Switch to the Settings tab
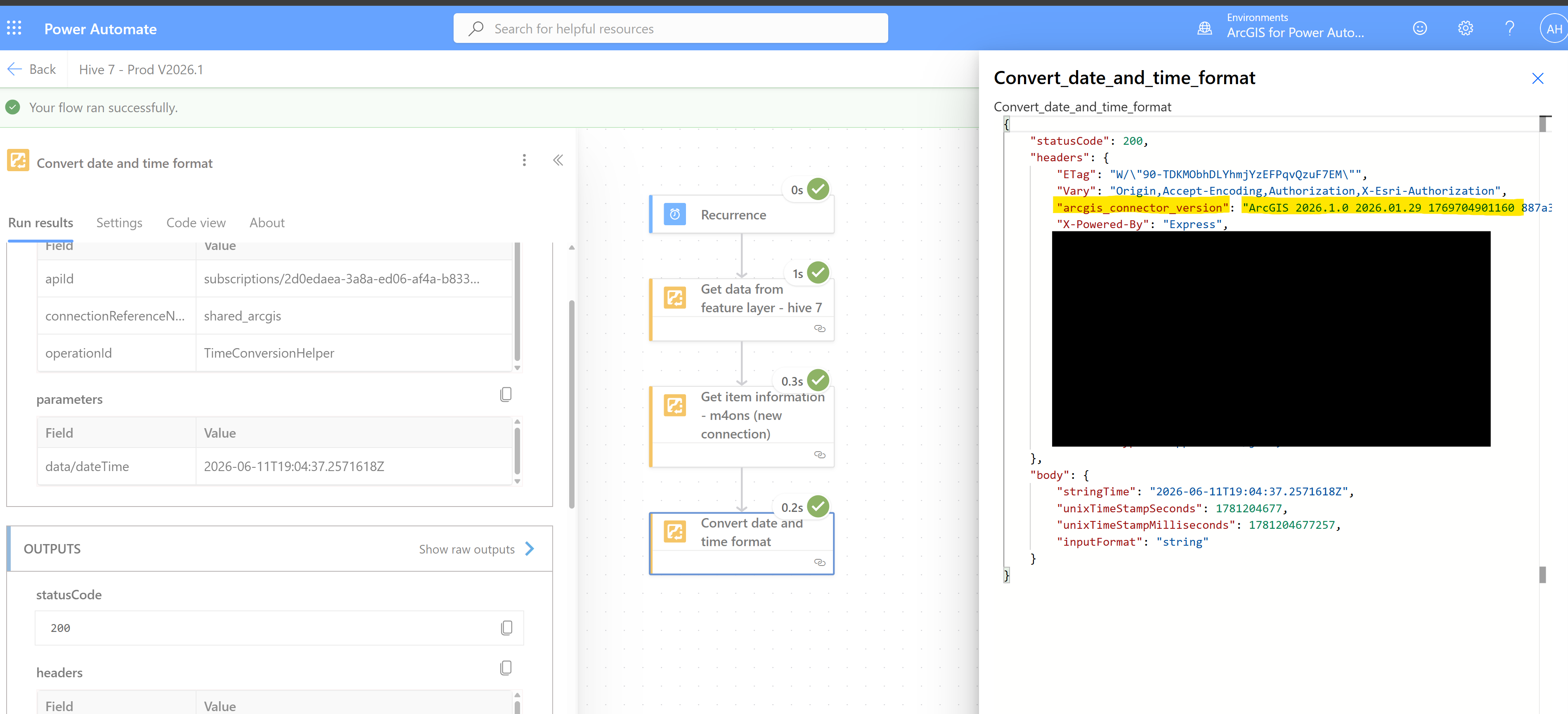 coord(119,223)
